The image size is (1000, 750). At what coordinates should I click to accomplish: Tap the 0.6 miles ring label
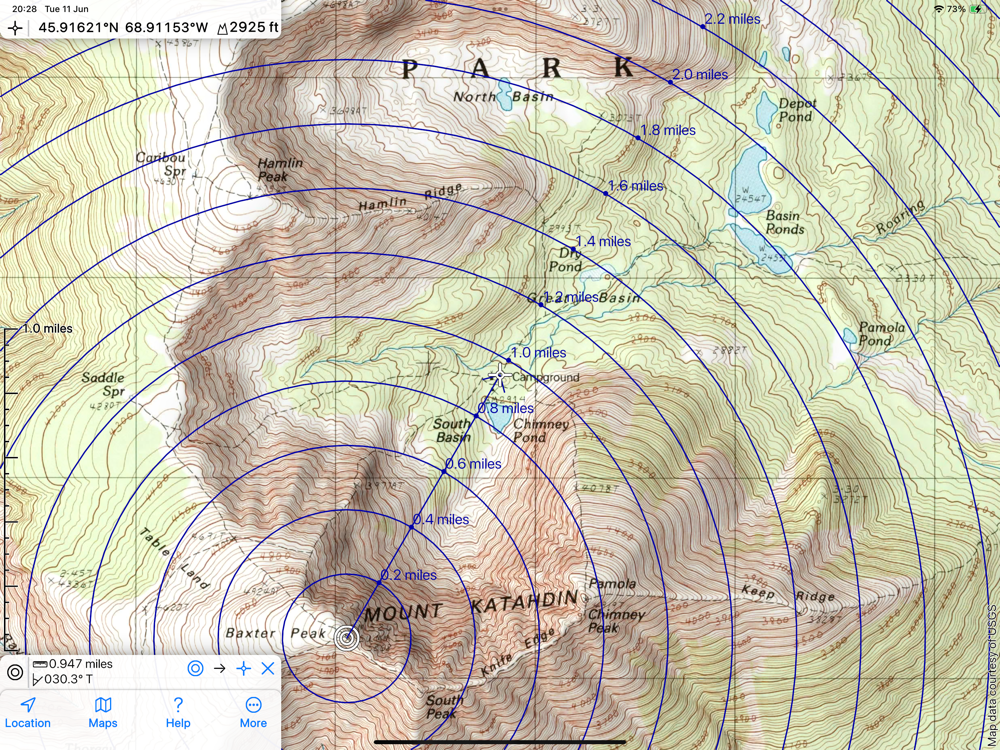click(473, 464)
